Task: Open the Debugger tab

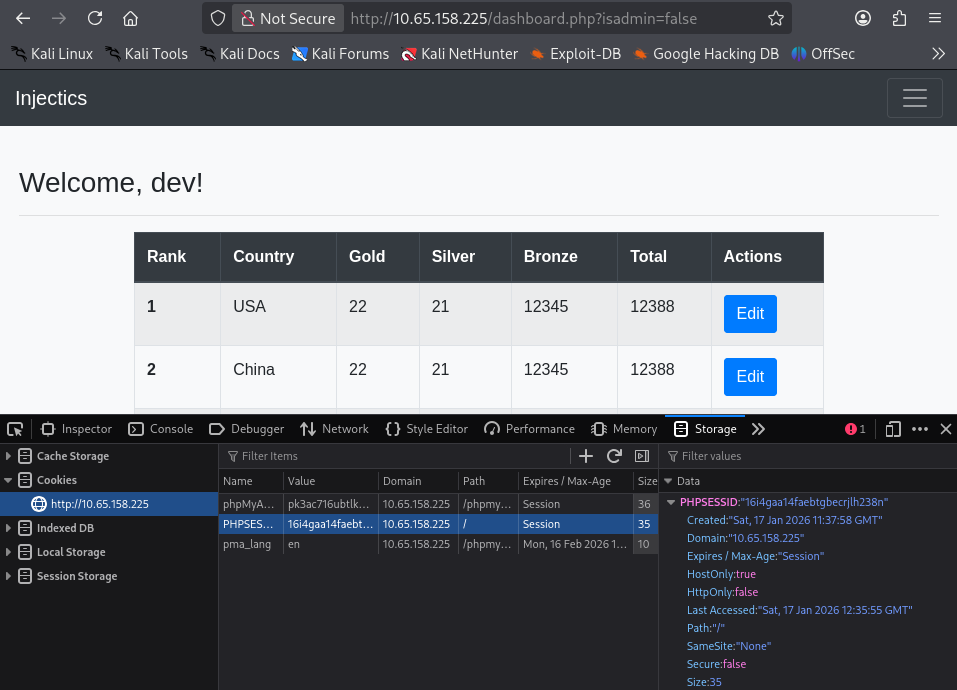Action: point(247,429)
